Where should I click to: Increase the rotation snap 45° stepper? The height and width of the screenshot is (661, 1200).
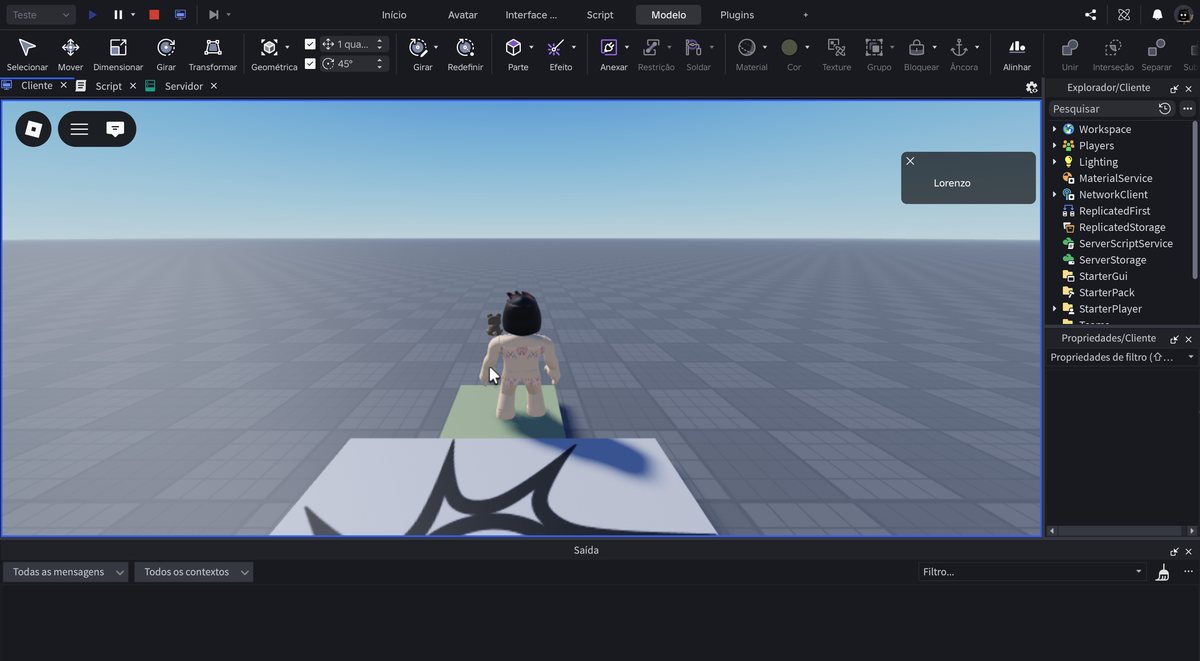[380, 60]
